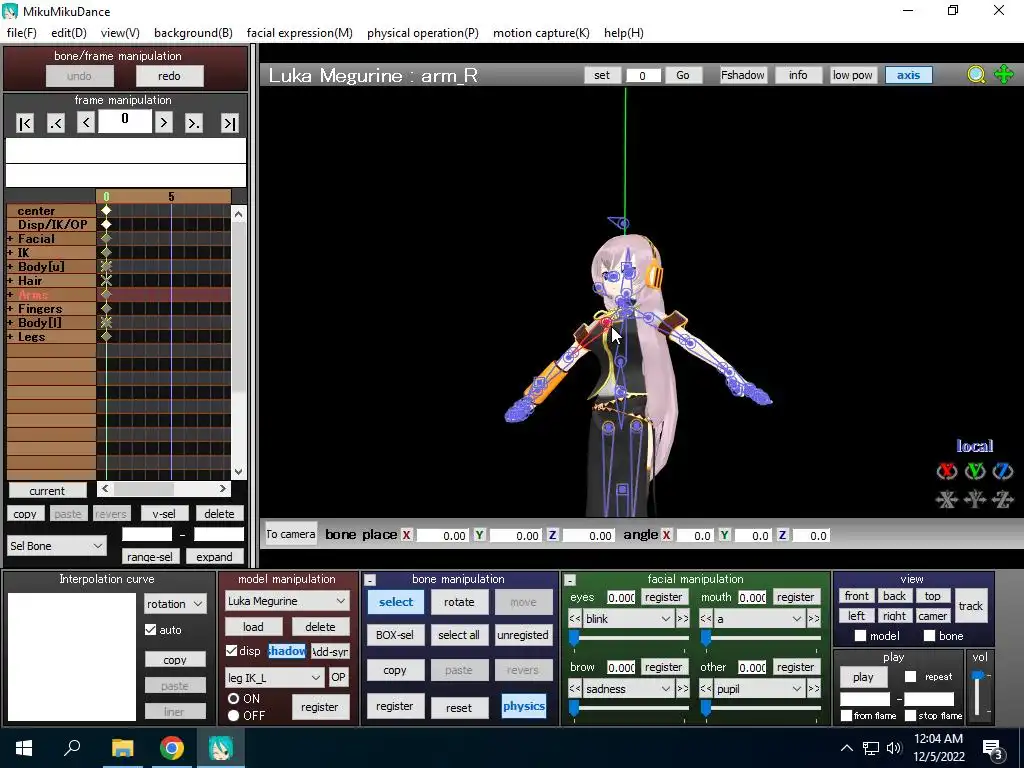Click next eyes morph arrow button
Viewport: 1024px width, 768px height.
(682, 618)
